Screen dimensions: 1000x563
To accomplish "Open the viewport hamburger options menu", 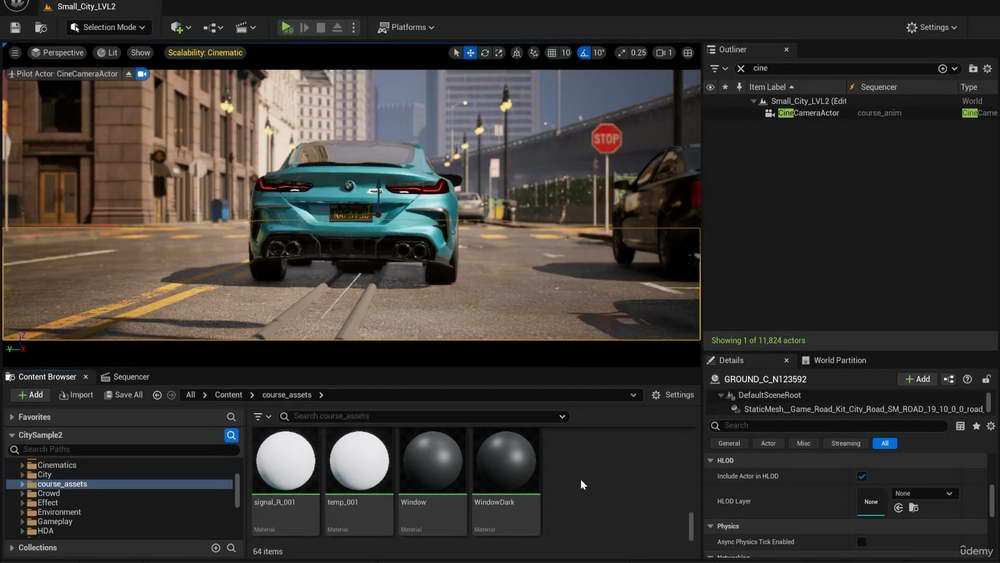I will click(x=15, y=53).
